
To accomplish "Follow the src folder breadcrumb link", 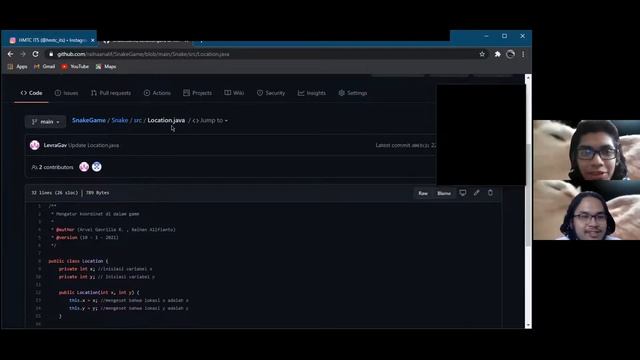I will click(138, 120).
